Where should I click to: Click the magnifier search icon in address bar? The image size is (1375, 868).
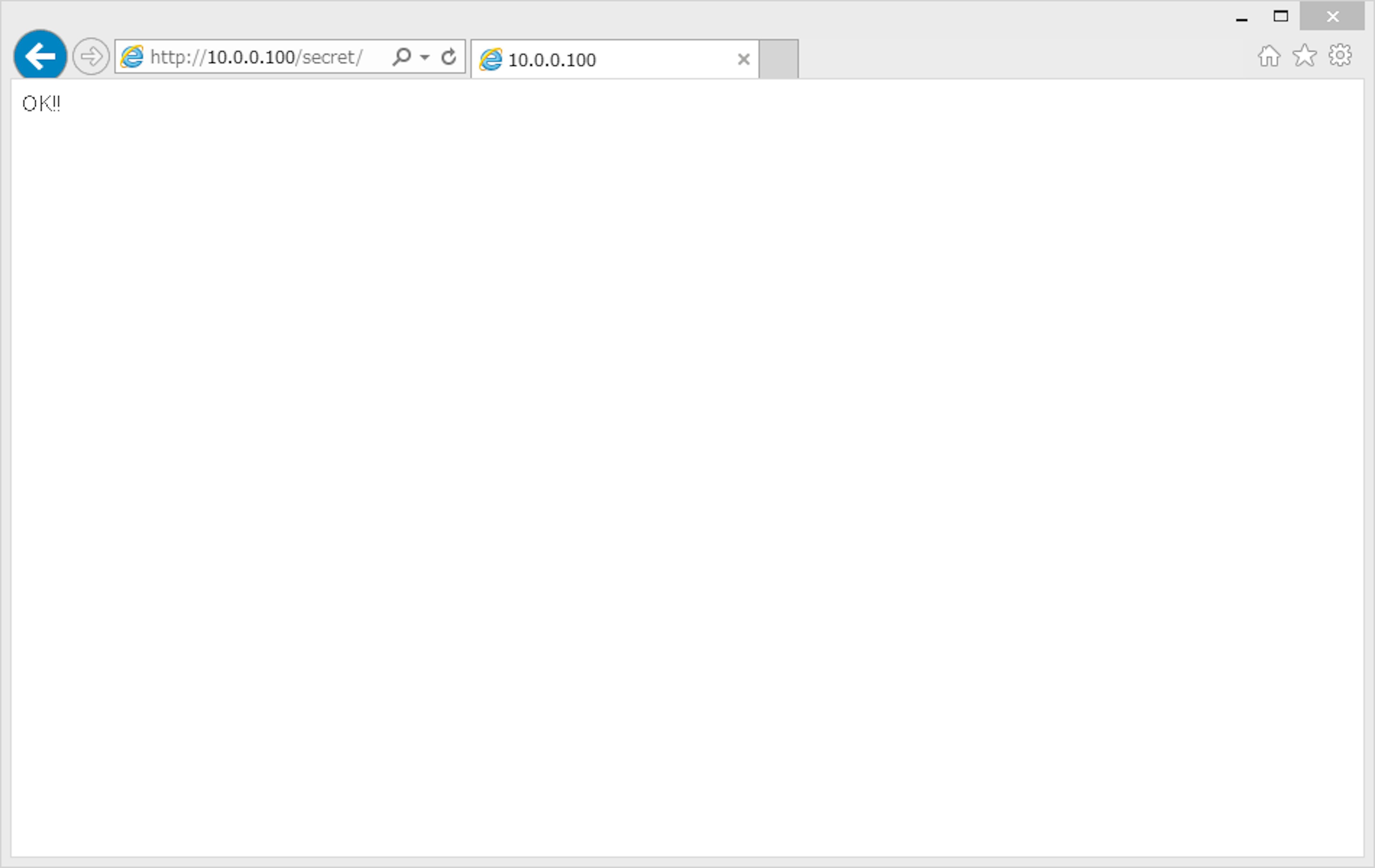(x=401, y=57)
